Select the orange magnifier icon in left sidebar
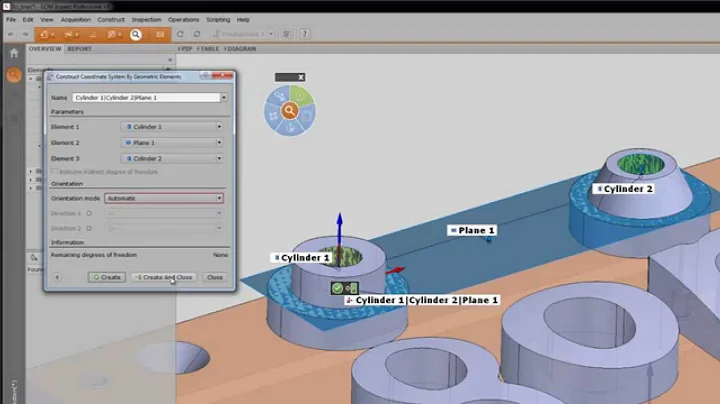Screen dimensions: 720x404 [14, 75]
